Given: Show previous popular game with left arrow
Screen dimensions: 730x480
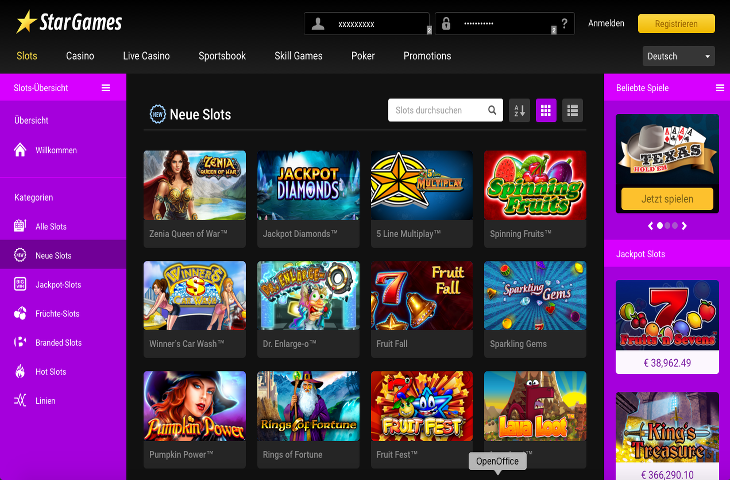Looking at the screenshot, I should pyautogui.click(x=651, y=226).
